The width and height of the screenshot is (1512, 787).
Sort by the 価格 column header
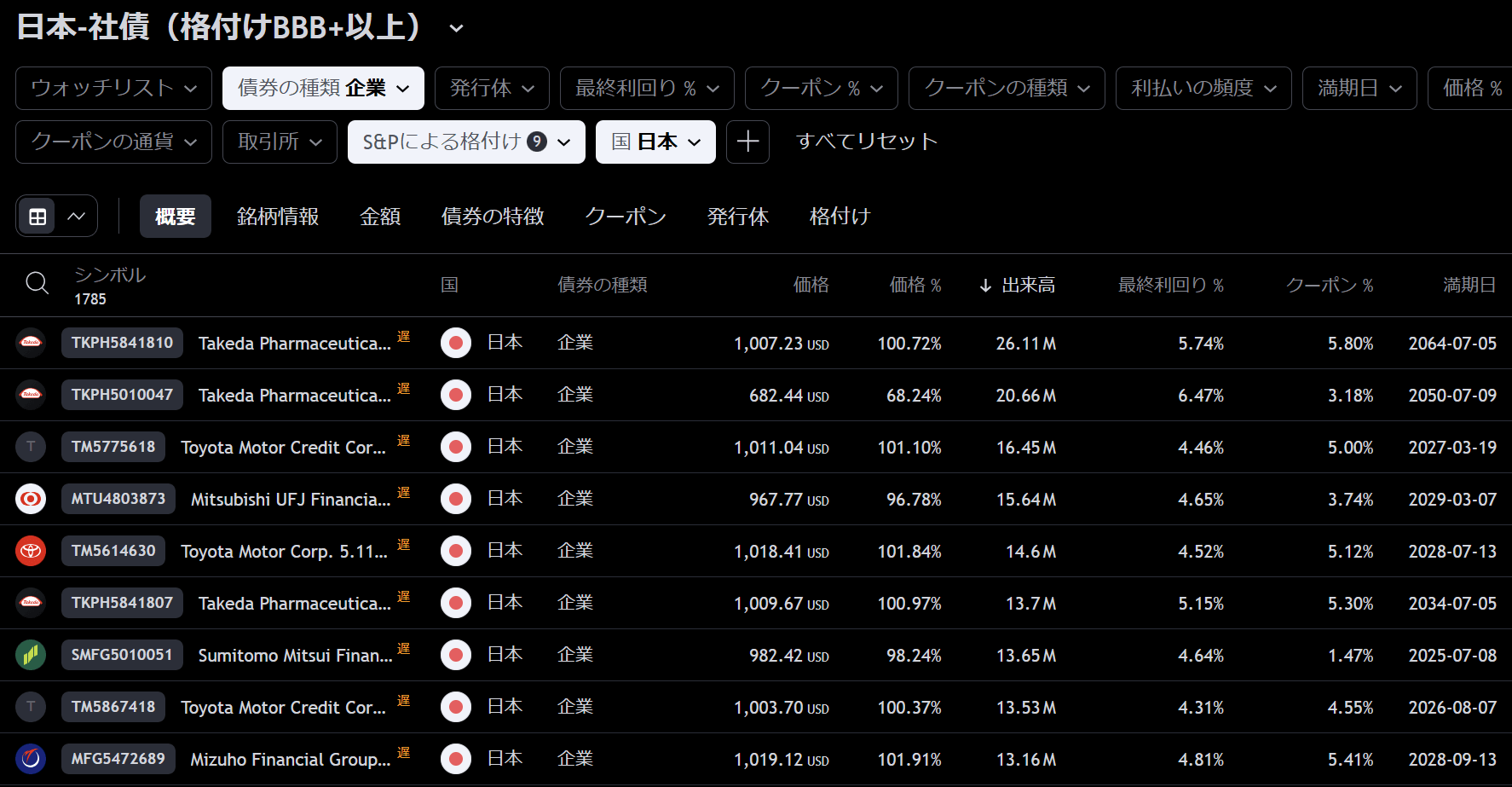click(x=811, y=285)
